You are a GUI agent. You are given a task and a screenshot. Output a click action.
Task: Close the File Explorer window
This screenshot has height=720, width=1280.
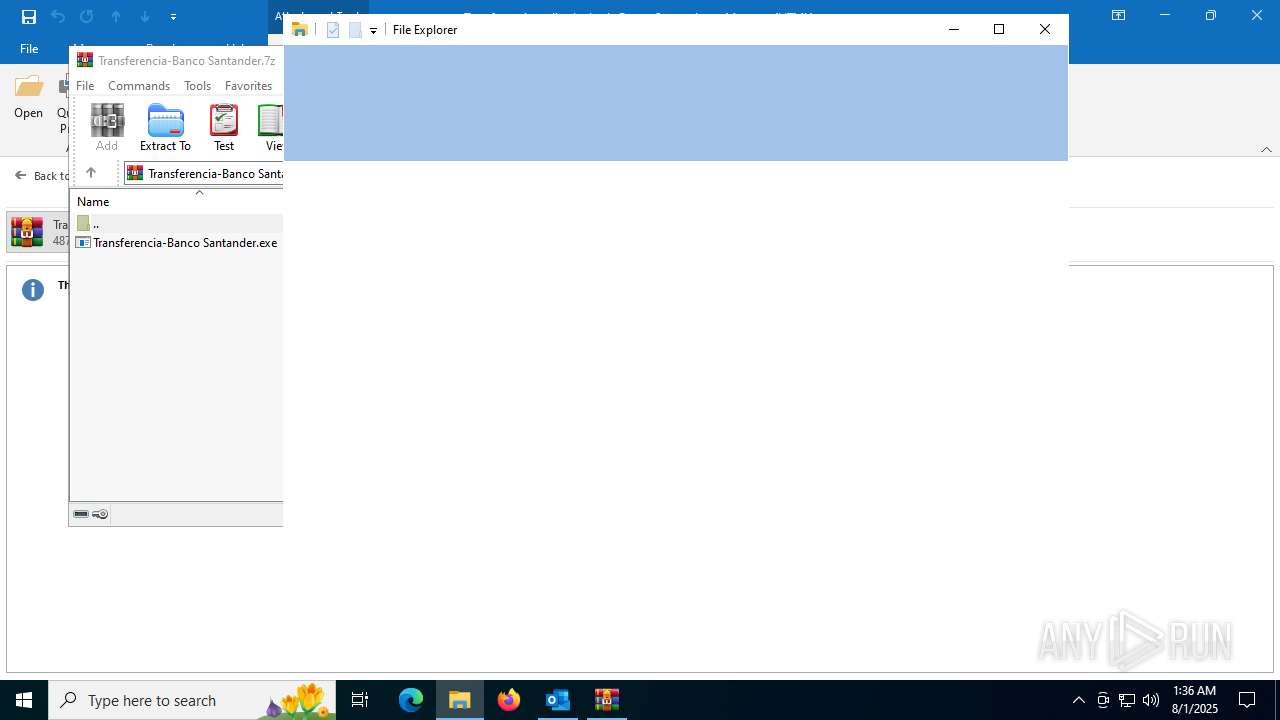pyautogui.click(x=1045, y=29)
